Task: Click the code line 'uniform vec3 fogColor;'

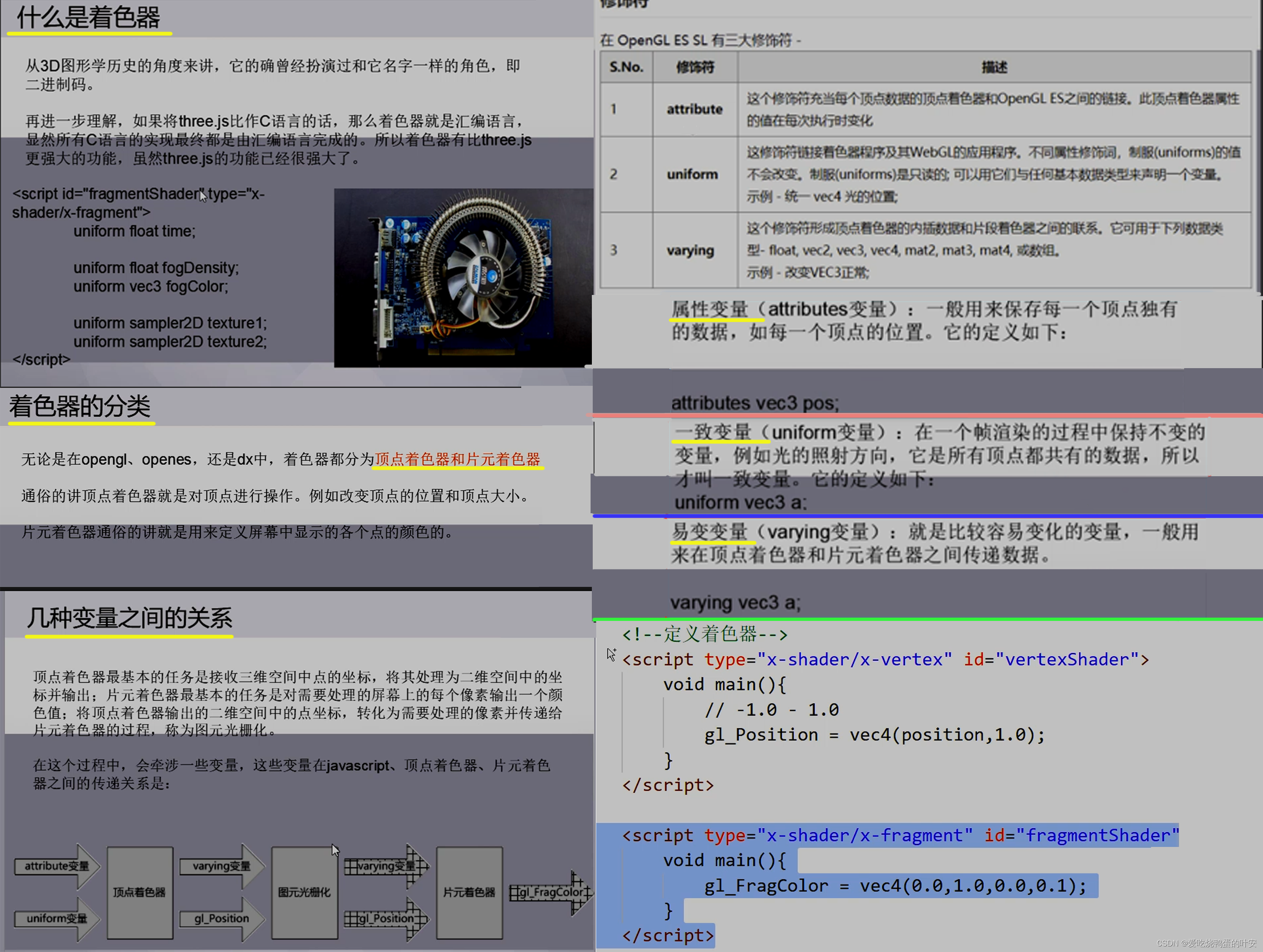Action: [151, 286]
